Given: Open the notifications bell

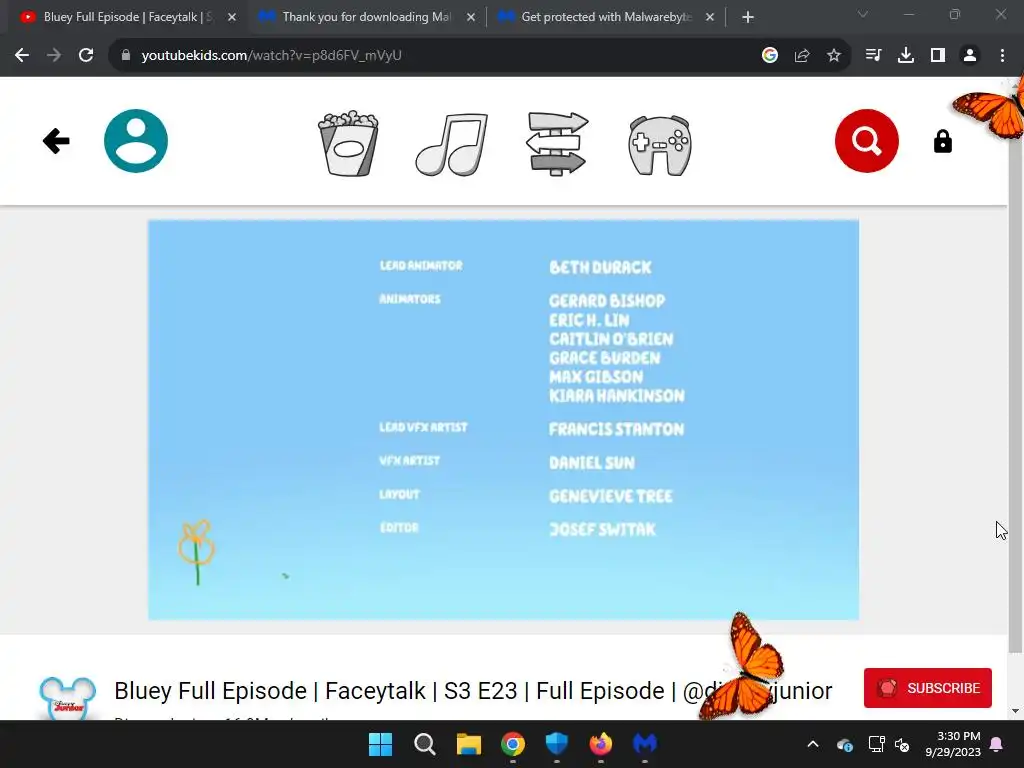Looking at the screenshot, I should [x=997, y=744].
